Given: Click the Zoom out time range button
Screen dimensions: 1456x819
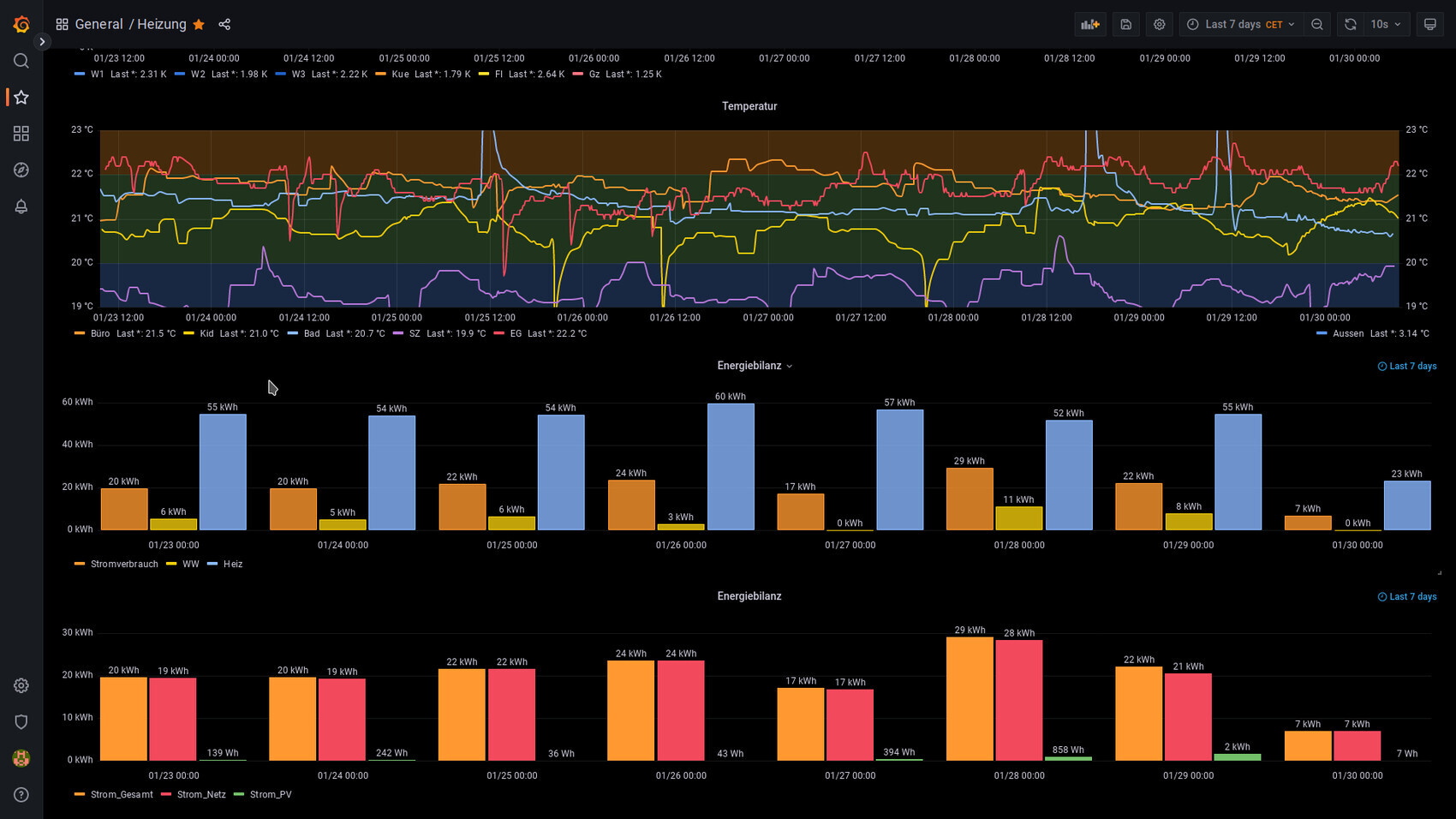Looking at the screenshot, I should (x=1317, y=25).
